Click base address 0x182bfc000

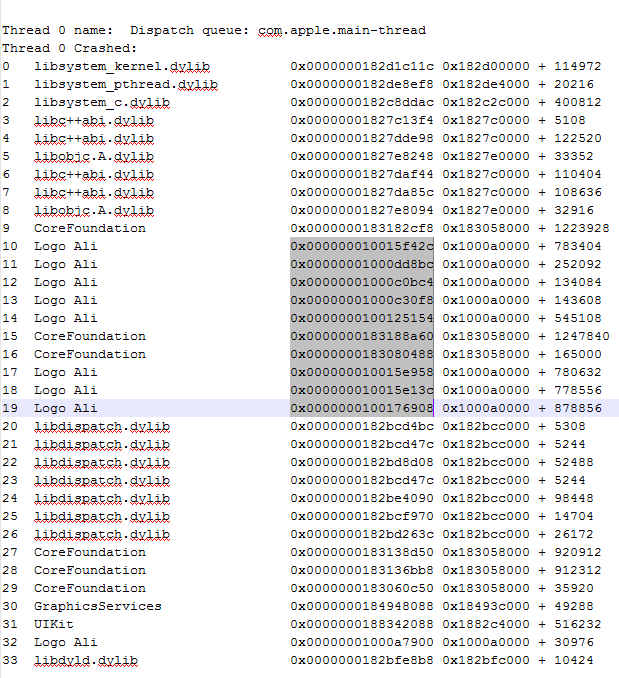click(486, 661)
